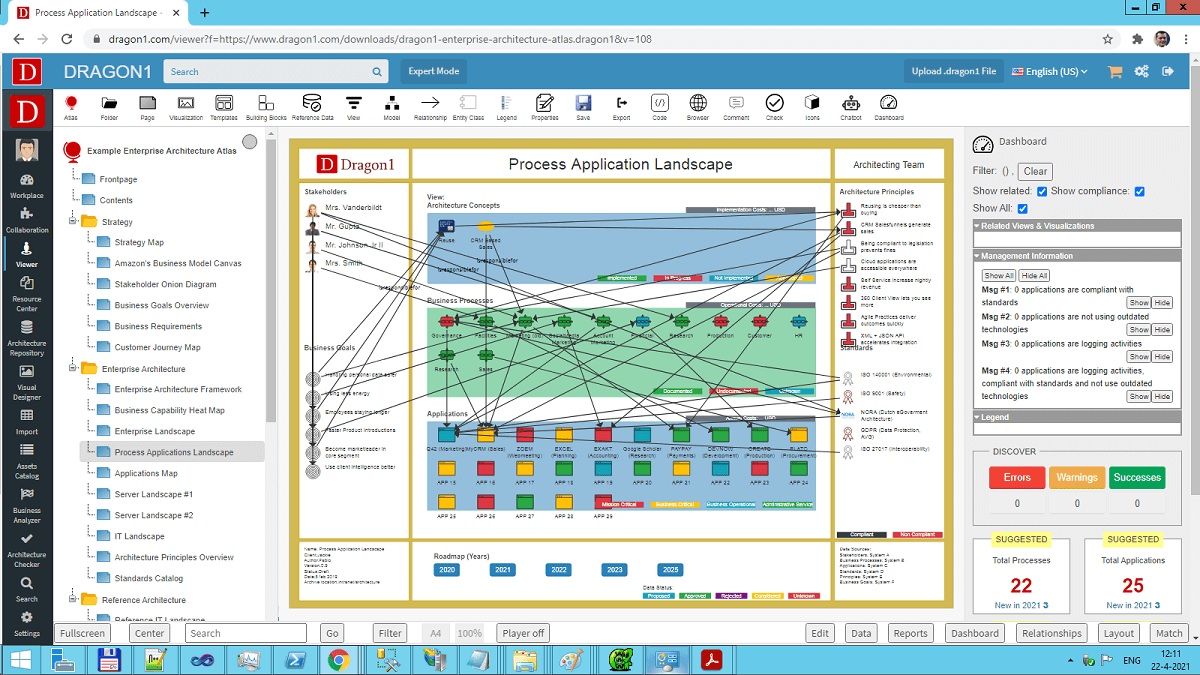Click the Dashboard gauge toolbar icon

[x=890, y=107]
